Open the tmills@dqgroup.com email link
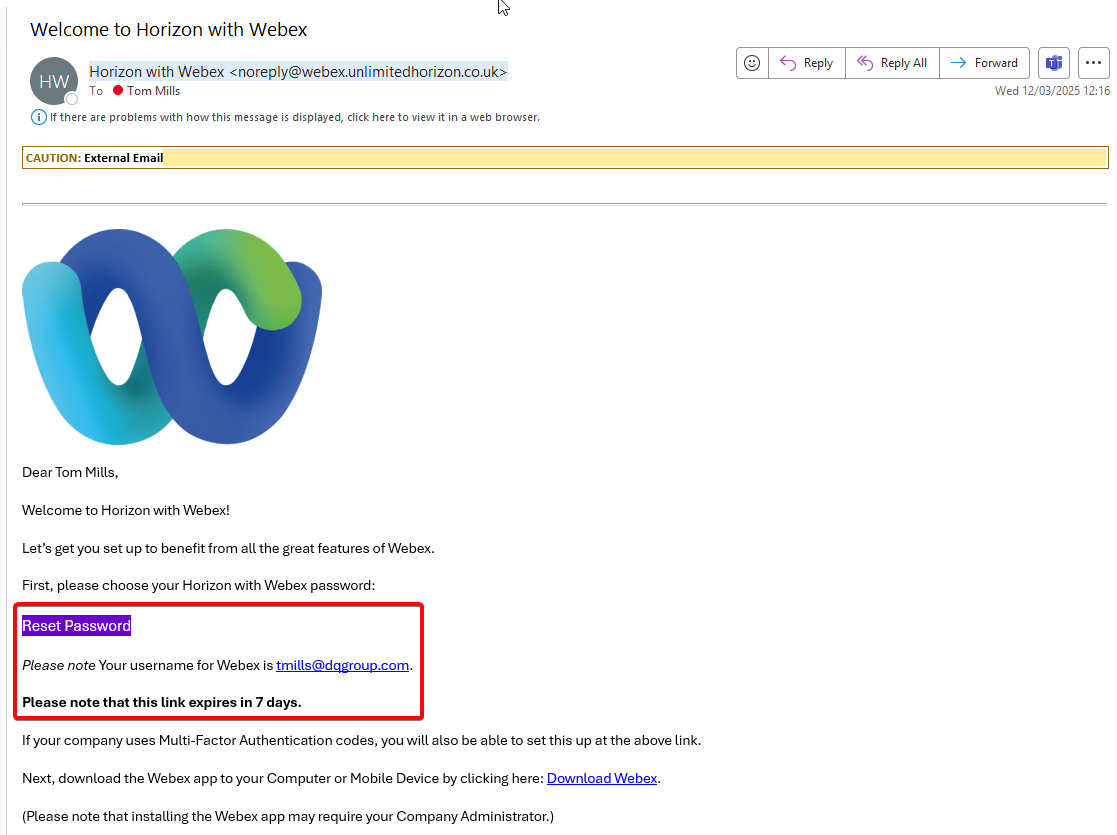1117x835 pixels. tap(343, 665)
